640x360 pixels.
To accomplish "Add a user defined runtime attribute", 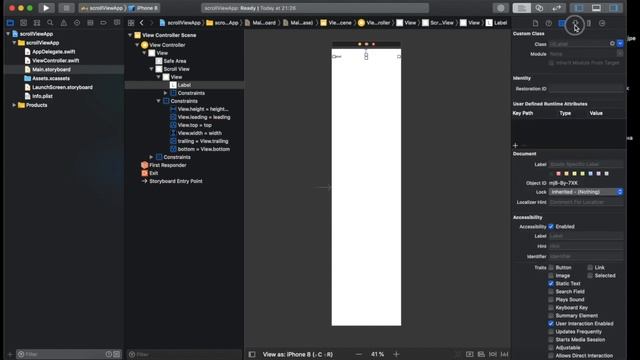I will tap(516, 145).
